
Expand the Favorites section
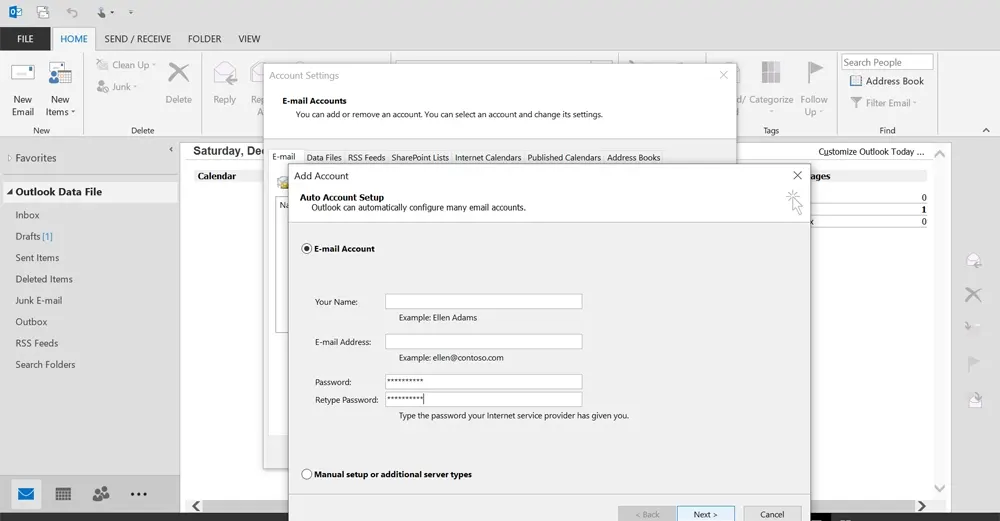tap(10, 158)
